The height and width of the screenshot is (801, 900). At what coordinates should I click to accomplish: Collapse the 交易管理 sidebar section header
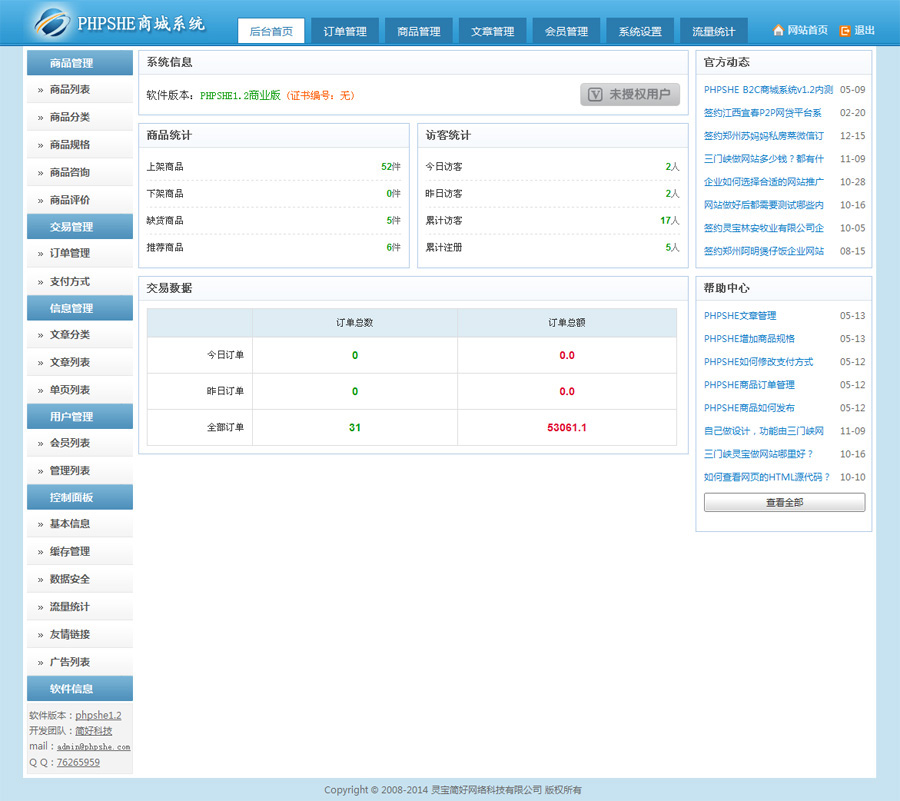[x=80, y=227]
